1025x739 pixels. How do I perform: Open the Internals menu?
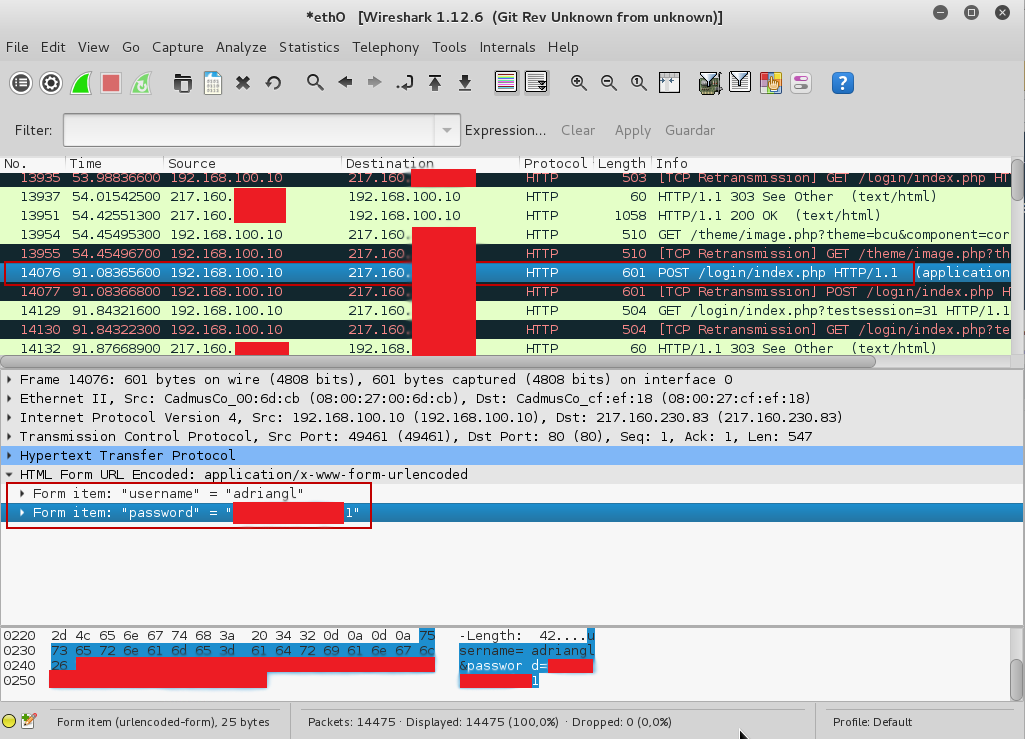[507, 47]
